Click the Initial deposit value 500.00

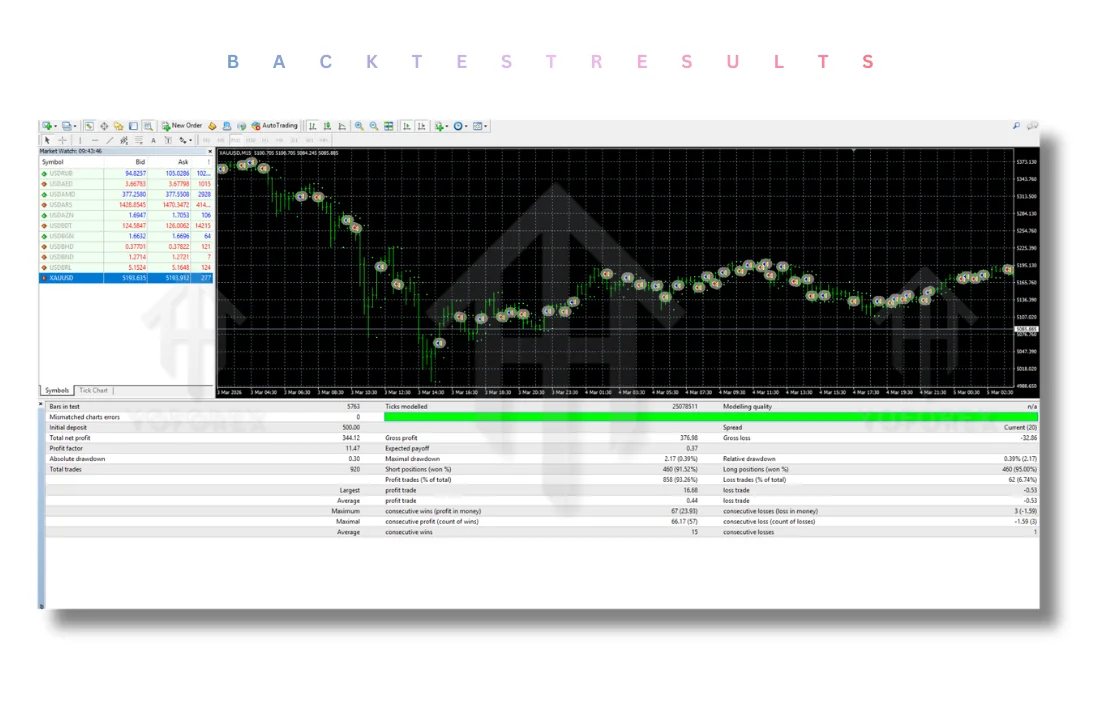[x=351, y=427]
